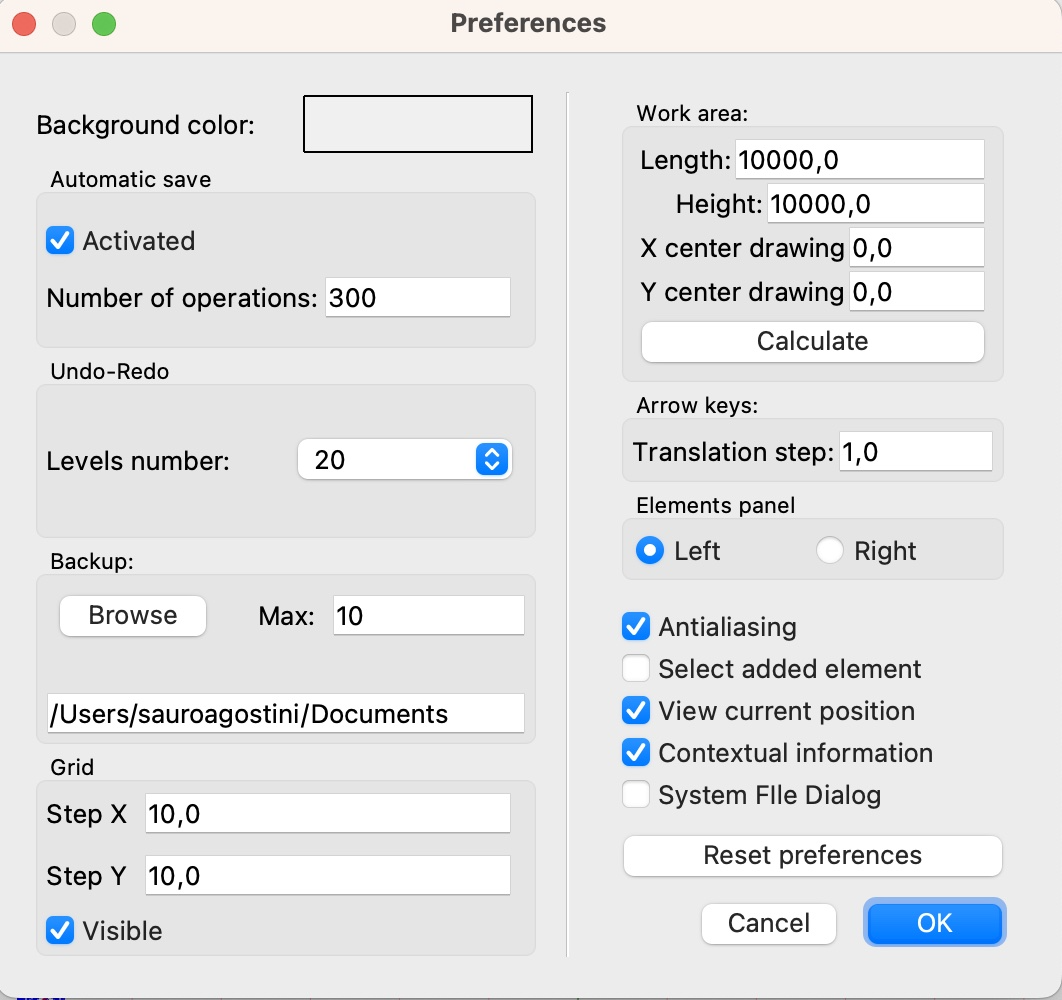Uncheck the Contextual information checkbox
This screenshot has width=1062, height=1000.
point(636,753)
